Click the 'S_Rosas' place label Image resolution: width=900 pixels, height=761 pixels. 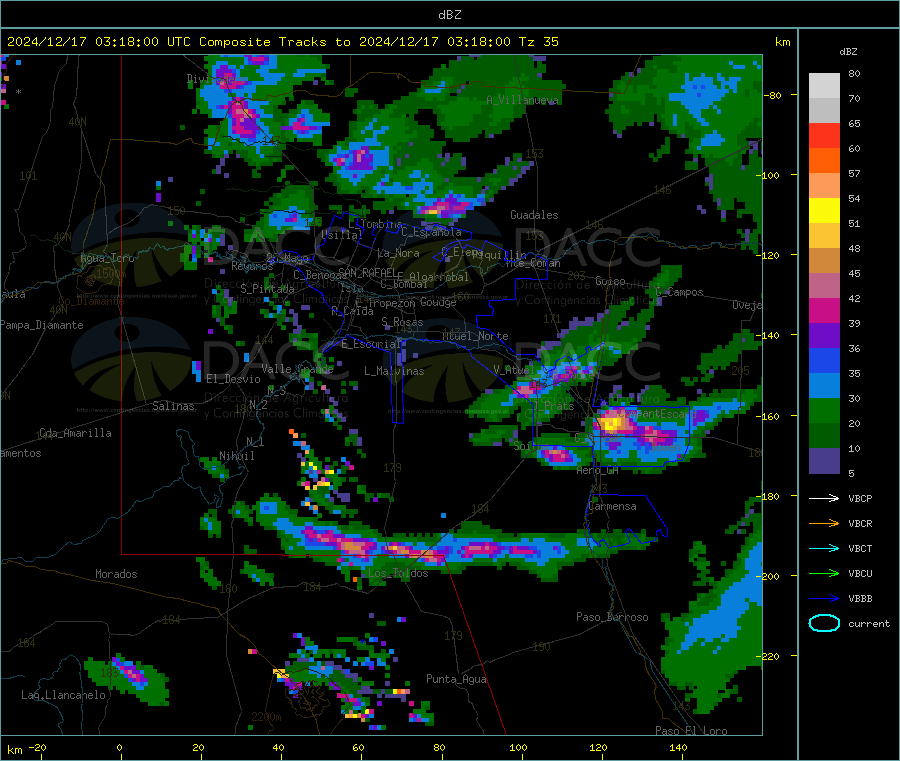[x=402, y=322]
